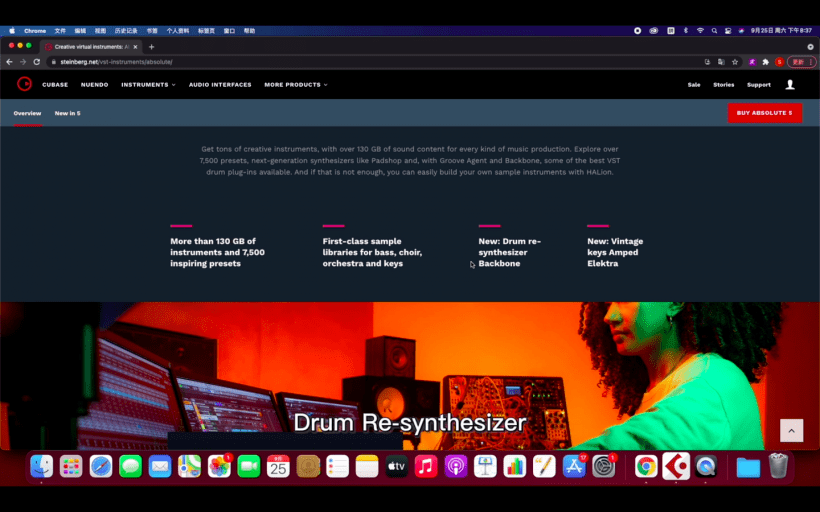Screen dimensions: 820x512
Task: Expand the Instruments dropdown menu
Action: click(148, 85)
